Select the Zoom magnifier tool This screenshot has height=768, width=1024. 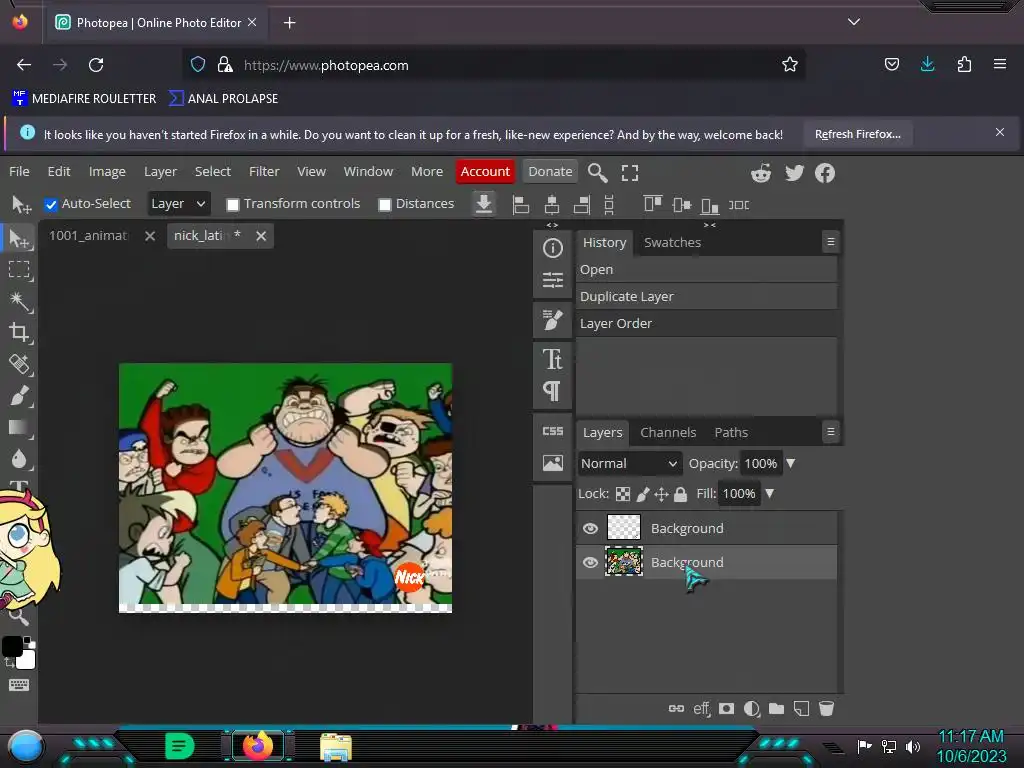click(19, 616)
